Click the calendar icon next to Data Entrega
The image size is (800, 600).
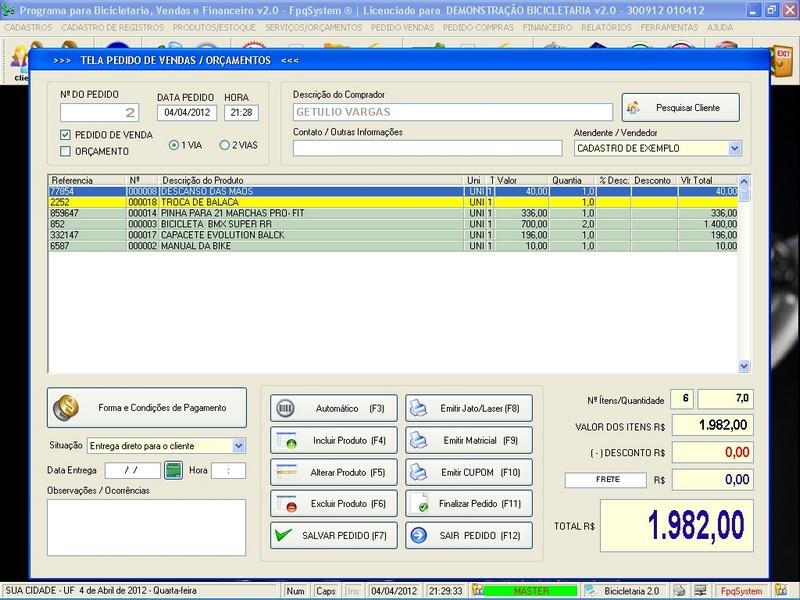click(173, 470)
